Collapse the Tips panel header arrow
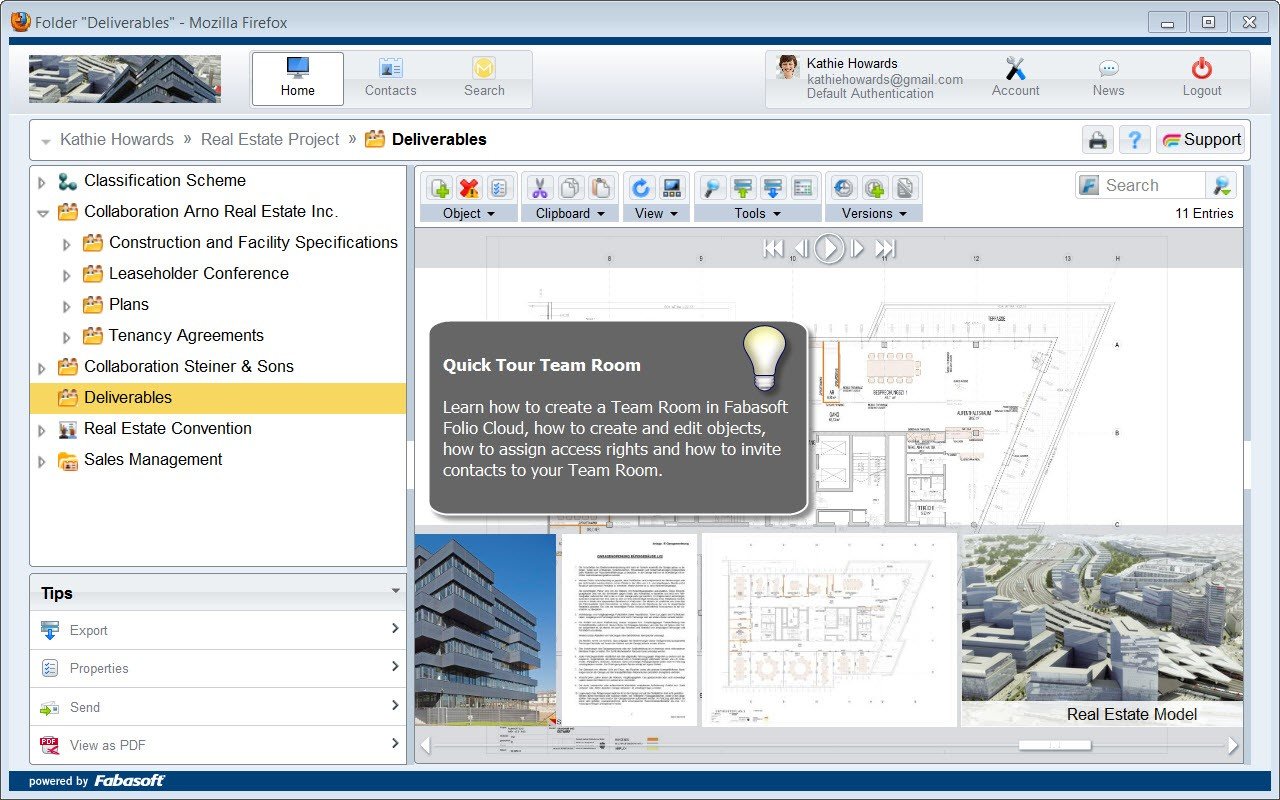 [395, 592]
